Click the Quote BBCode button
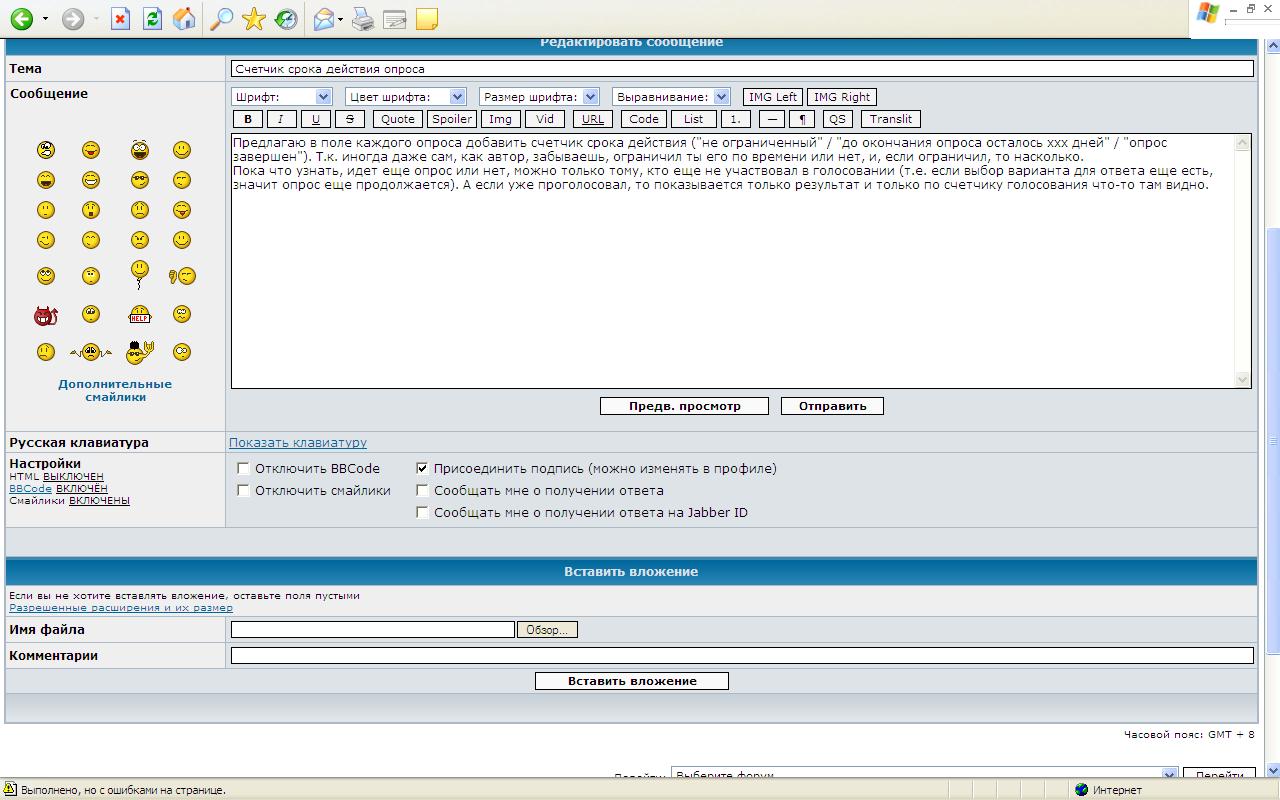This screenshot has width=1280, height=800. [397, 119]
